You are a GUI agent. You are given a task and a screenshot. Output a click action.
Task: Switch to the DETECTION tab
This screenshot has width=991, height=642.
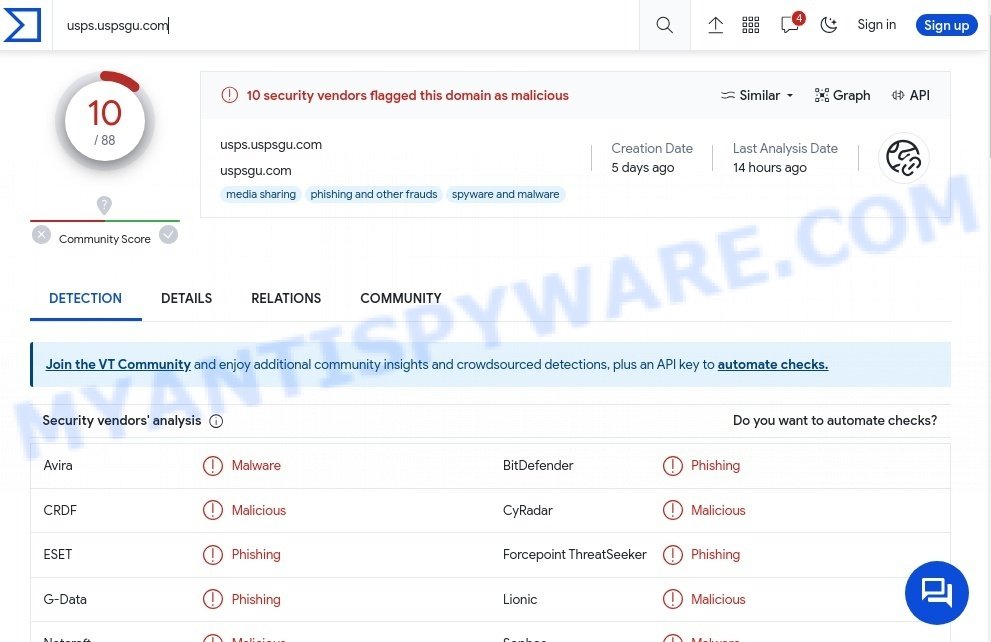coord(85,298)
